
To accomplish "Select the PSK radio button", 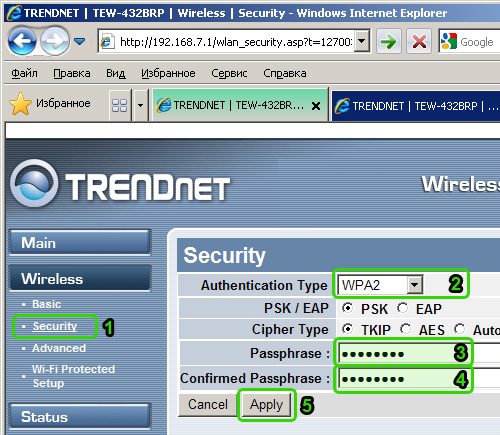I will point(347,308).
